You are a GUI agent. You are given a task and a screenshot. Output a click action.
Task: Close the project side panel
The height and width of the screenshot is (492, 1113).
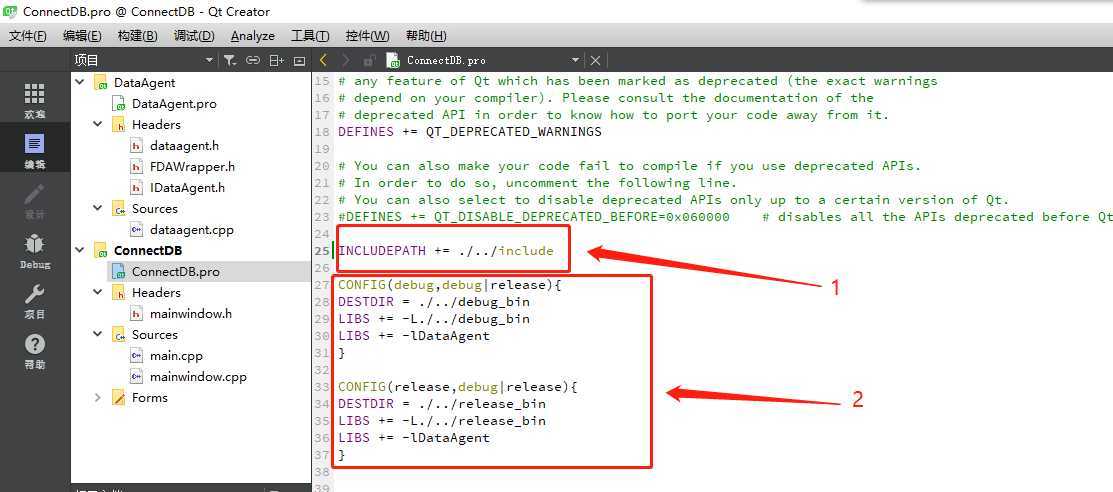tap(300, 61)
